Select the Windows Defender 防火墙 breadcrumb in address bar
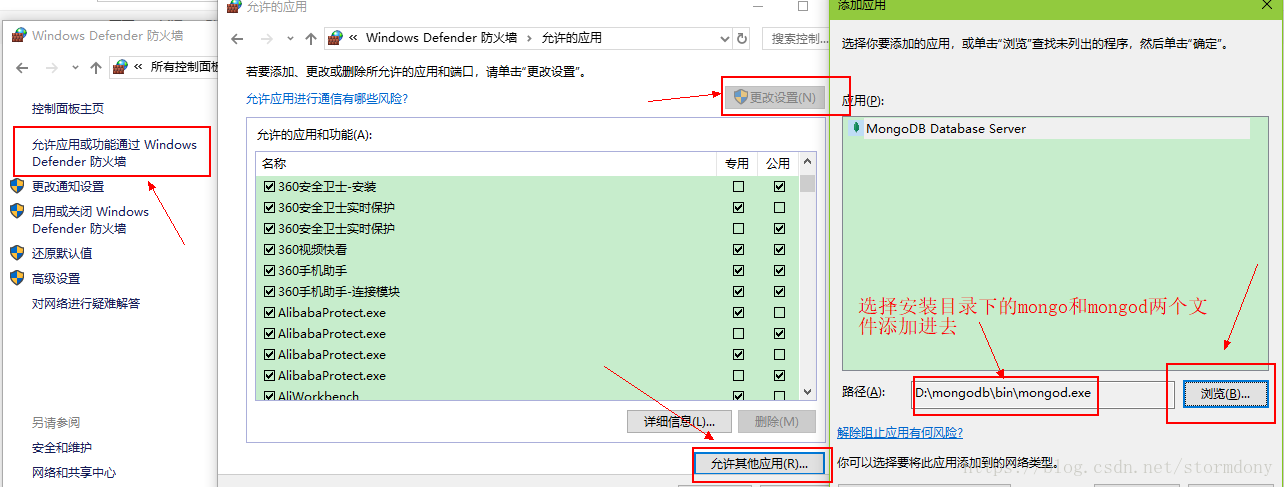Image resolution: width=1284 pixels, height=487 pixels. [x=441, y=38]
